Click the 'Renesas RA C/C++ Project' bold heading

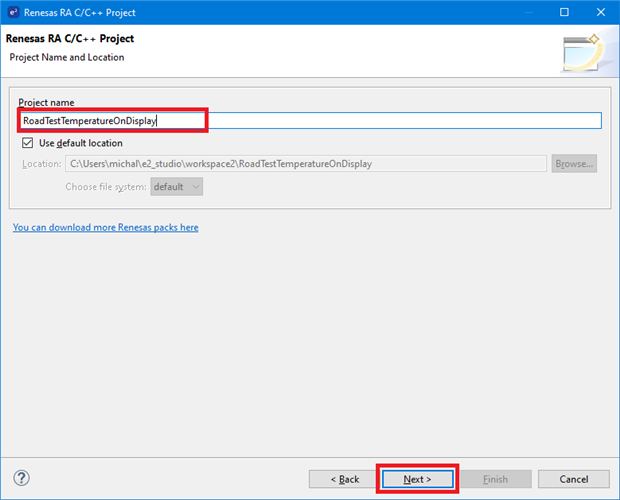pyautogui.click(x=70, y=38)
